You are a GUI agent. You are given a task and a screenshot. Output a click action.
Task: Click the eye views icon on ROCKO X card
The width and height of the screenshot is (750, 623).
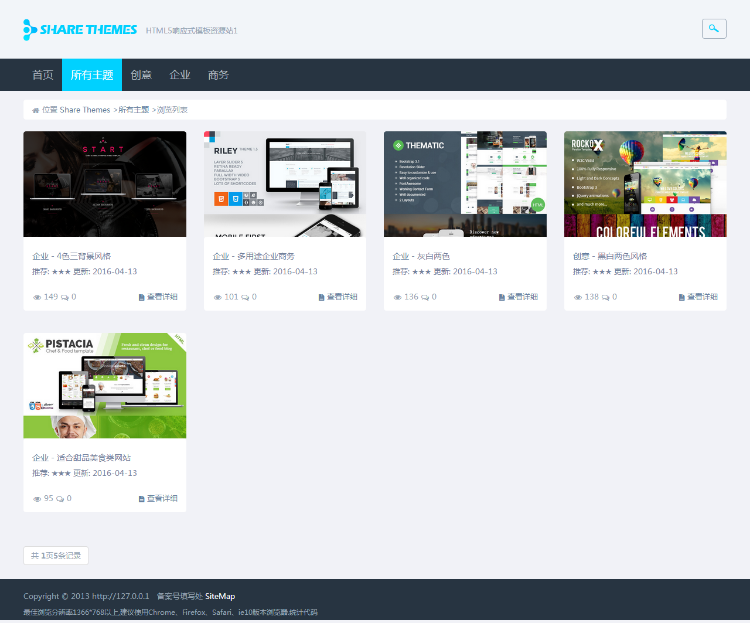(577, 297)
